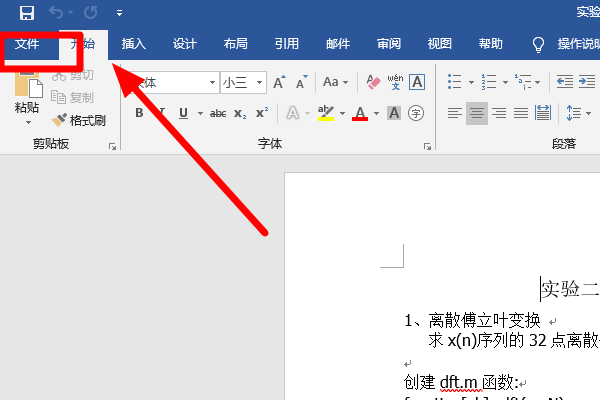Click the enclosed character 字 icon

point(416,113)
